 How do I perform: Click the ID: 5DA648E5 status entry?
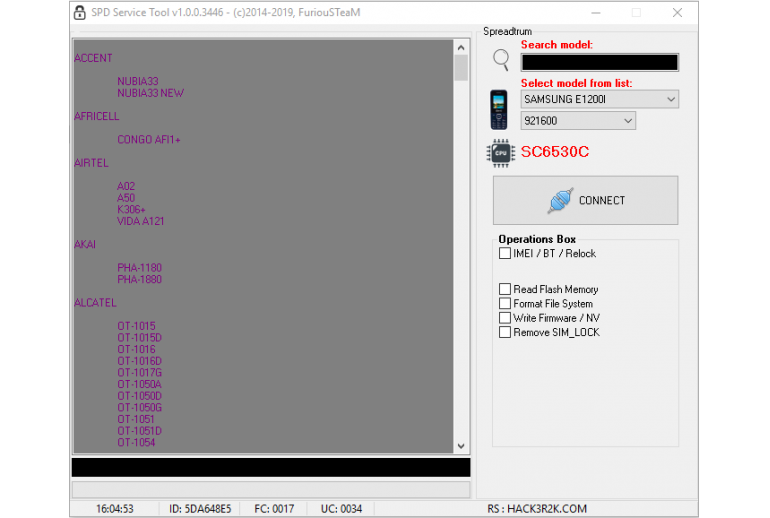pyautogui.click(x=200, y=509)
